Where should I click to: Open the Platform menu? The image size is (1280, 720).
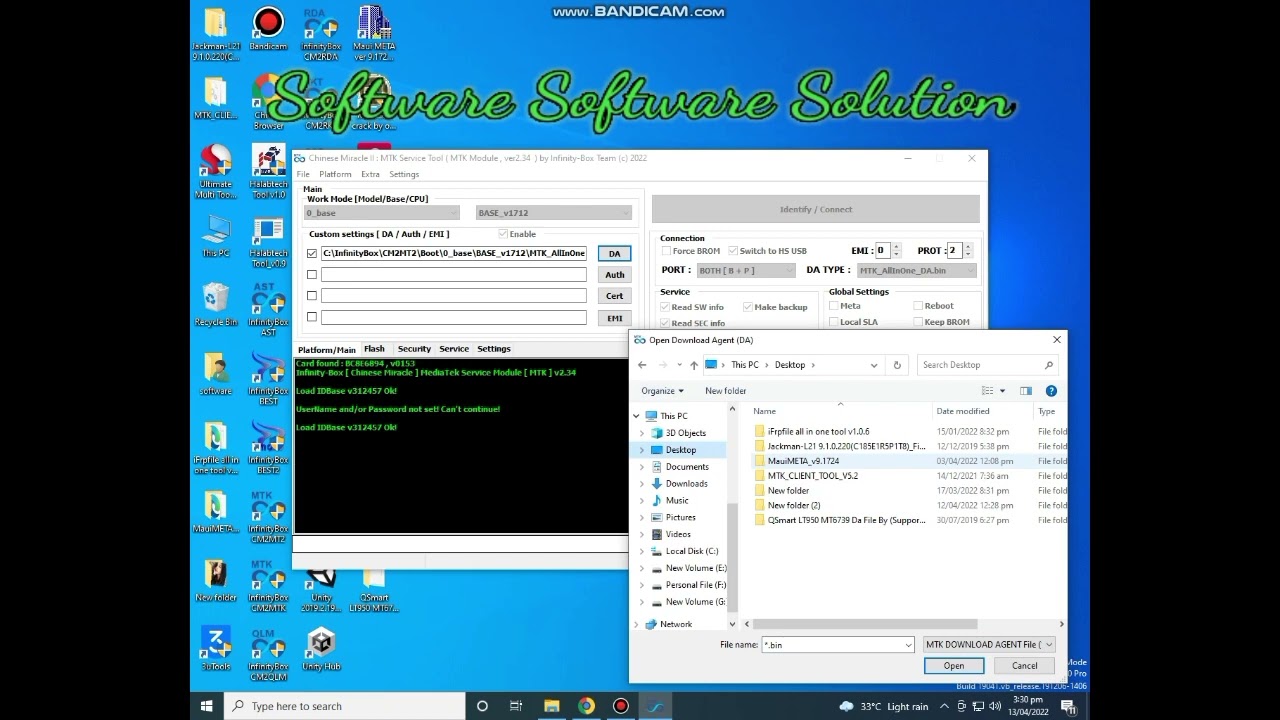tap(335, 174)
